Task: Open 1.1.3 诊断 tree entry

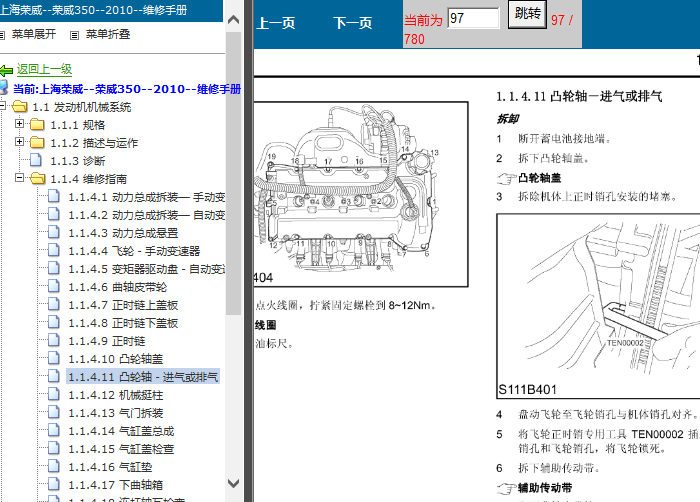Action: (78, 161)
